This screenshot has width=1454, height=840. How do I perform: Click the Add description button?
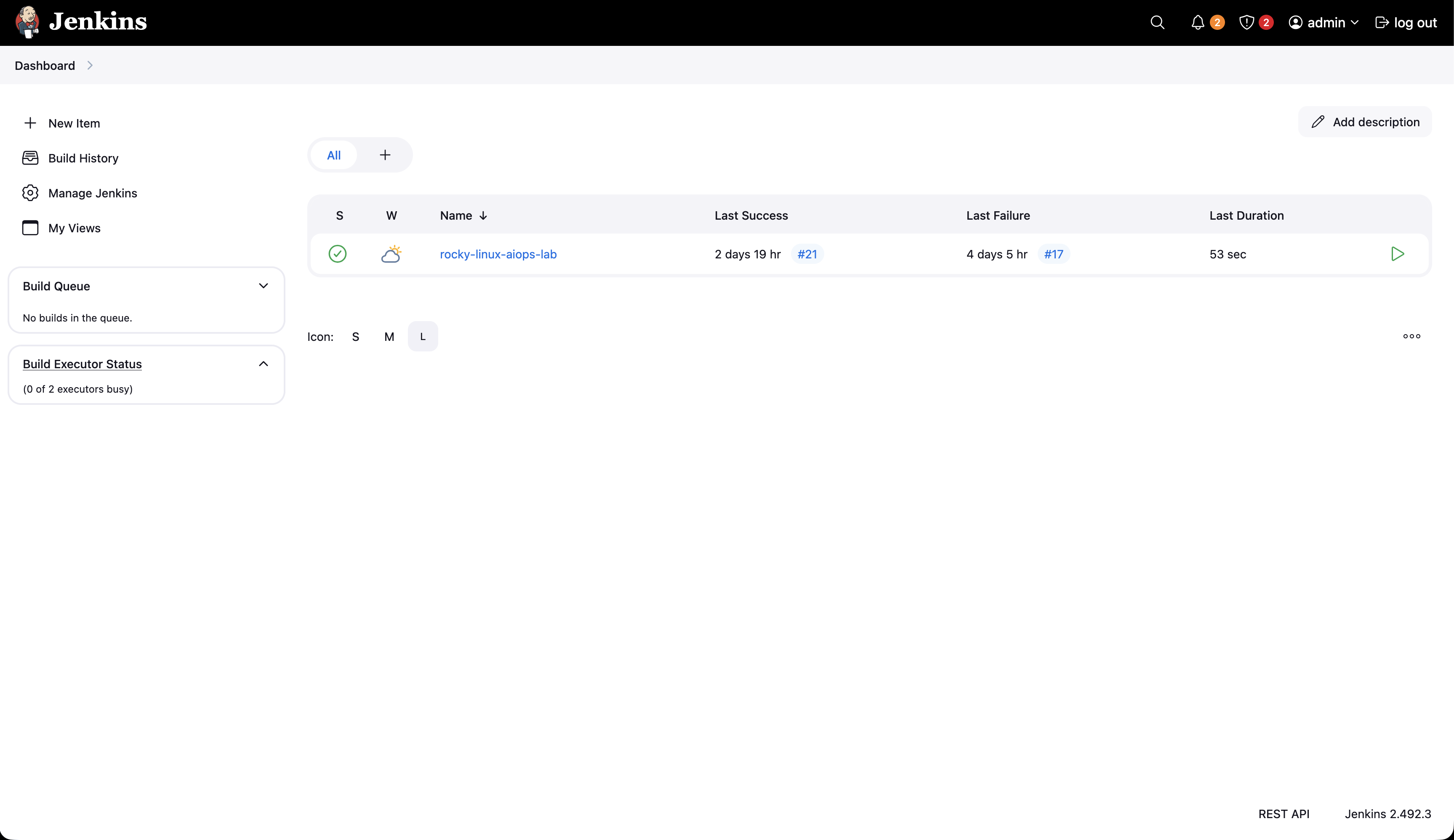1365,122
